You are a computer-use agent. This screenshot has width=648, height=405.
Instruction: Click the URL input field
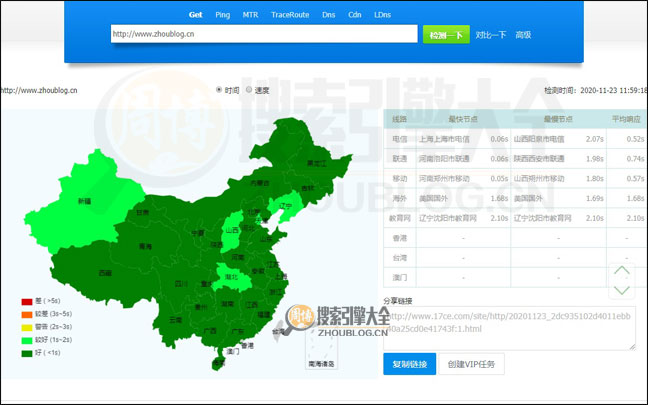click(x=263, y=34)
